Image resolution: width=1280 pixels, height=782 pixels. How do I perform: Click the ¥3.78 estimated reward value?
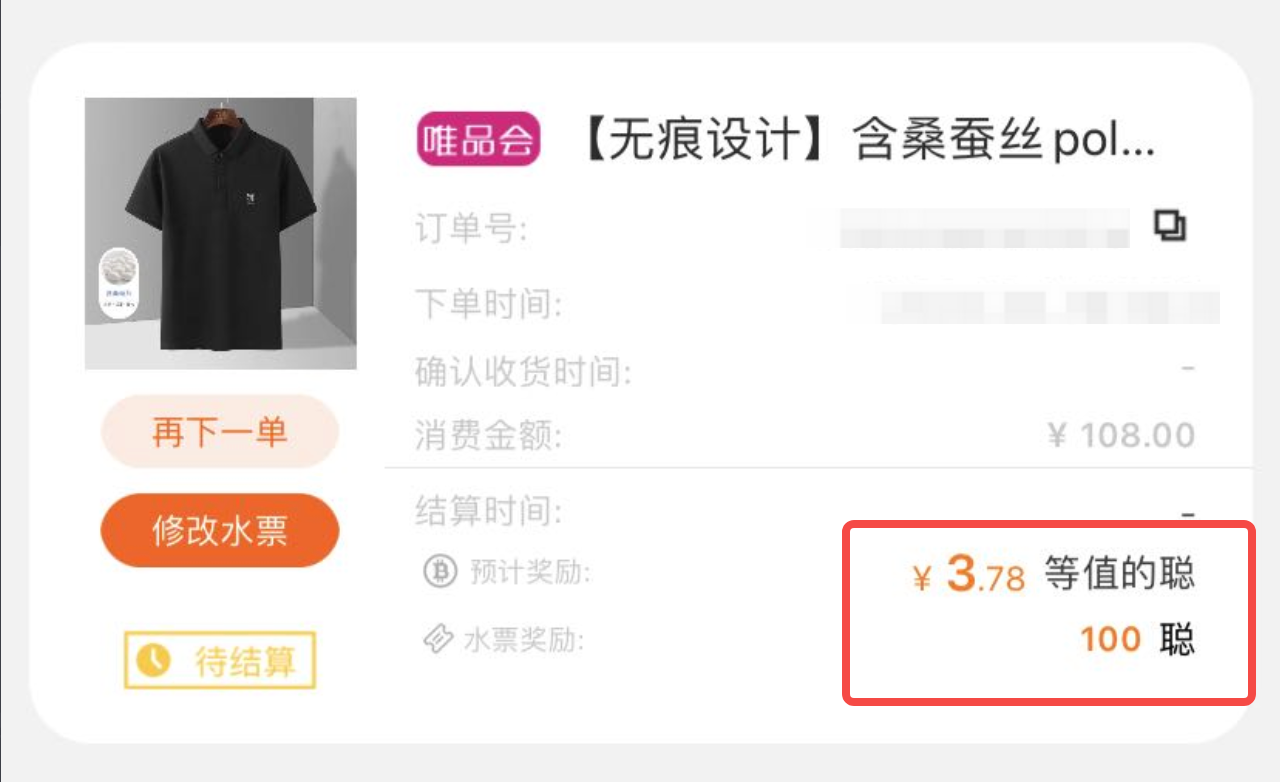969,576
